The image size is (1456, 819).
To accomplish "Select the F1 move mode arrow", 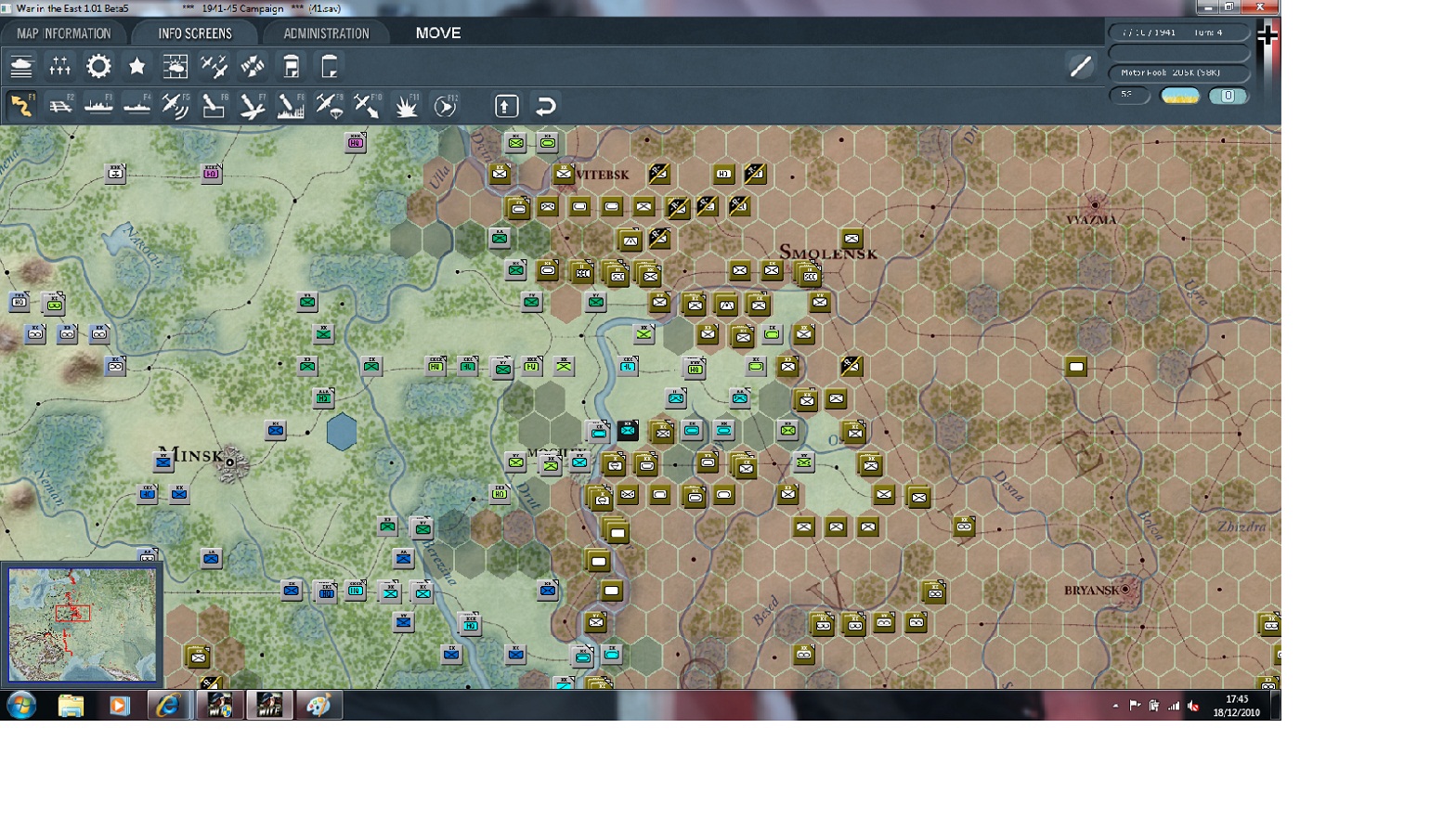I will tap(21, 106).
